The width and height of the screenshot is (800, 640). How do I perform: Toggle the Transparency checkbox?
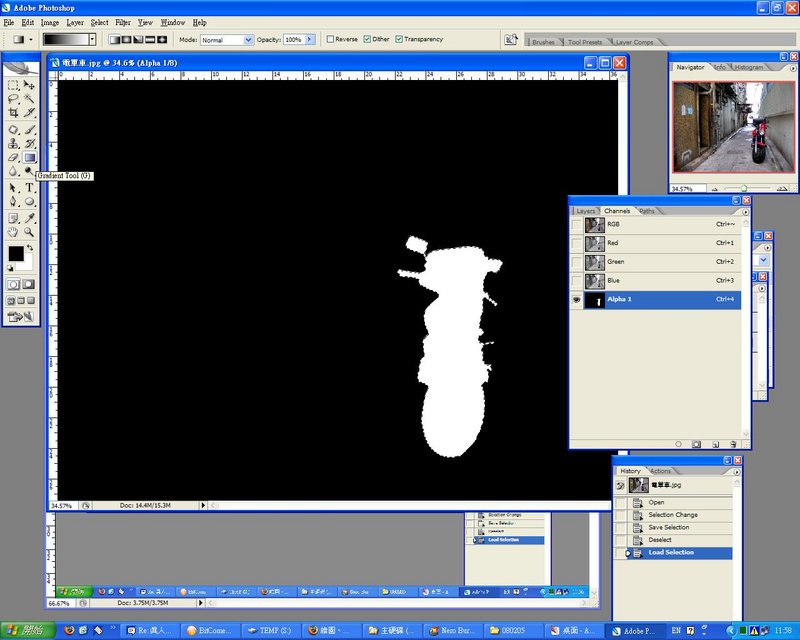(x=399, y=39)
